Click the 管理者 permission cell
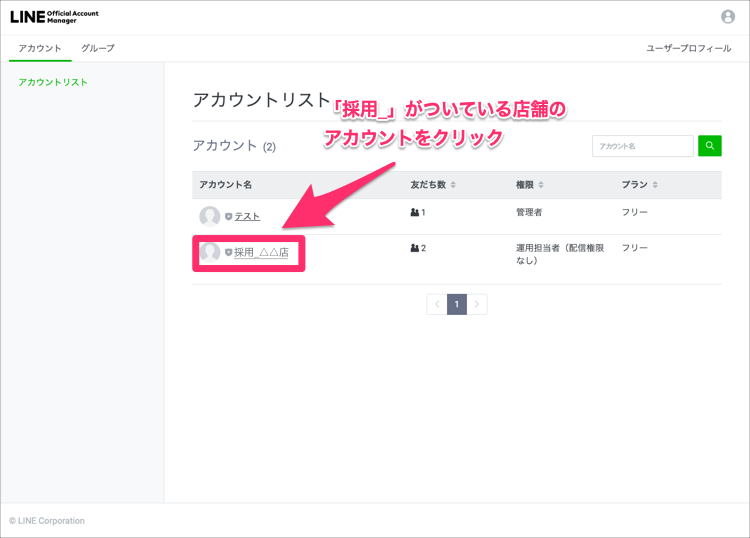The image size is (750, 538). [x=529, y=212]
